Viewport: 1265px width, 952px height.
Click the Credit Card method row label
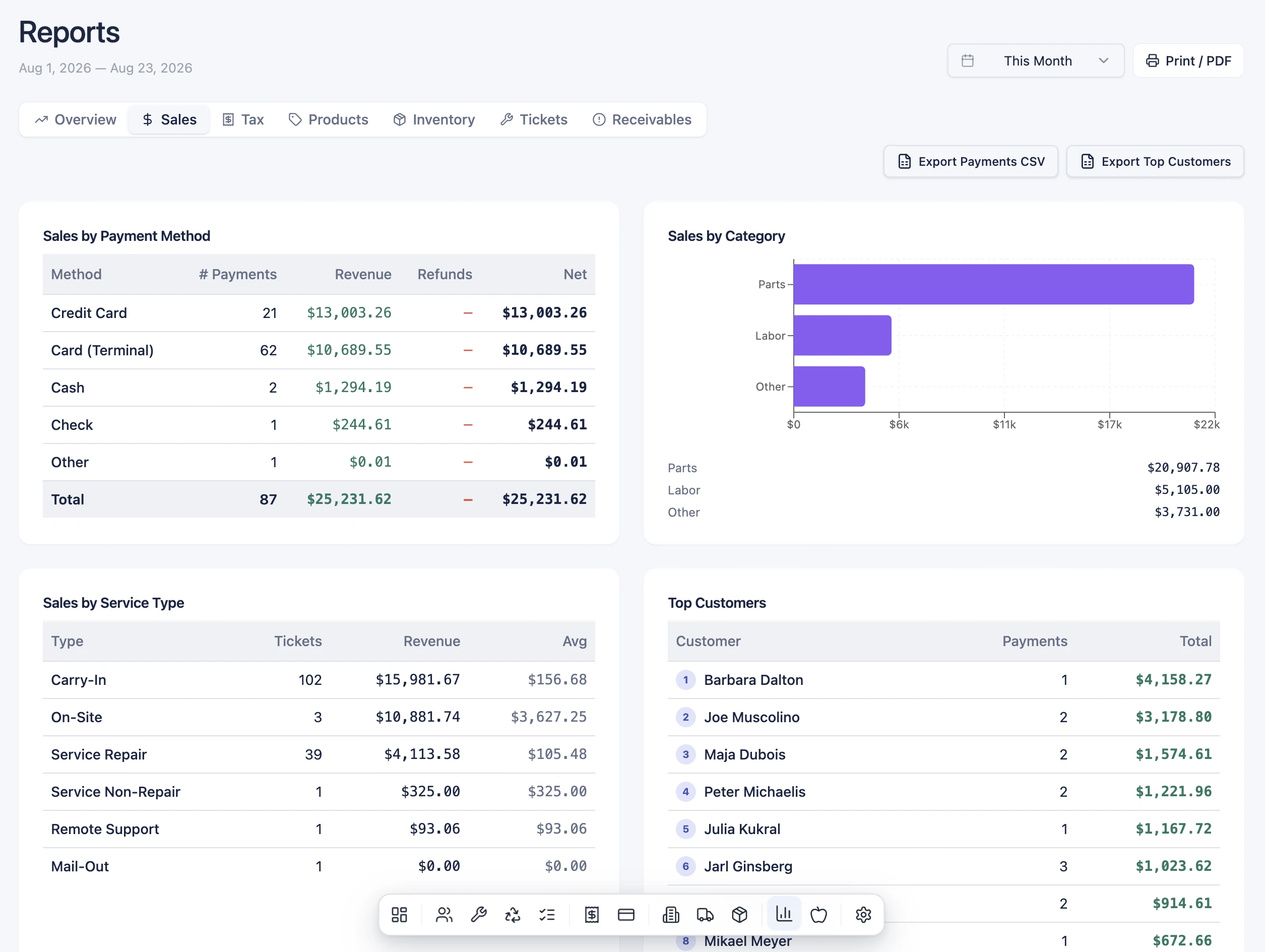coord(89,313)
